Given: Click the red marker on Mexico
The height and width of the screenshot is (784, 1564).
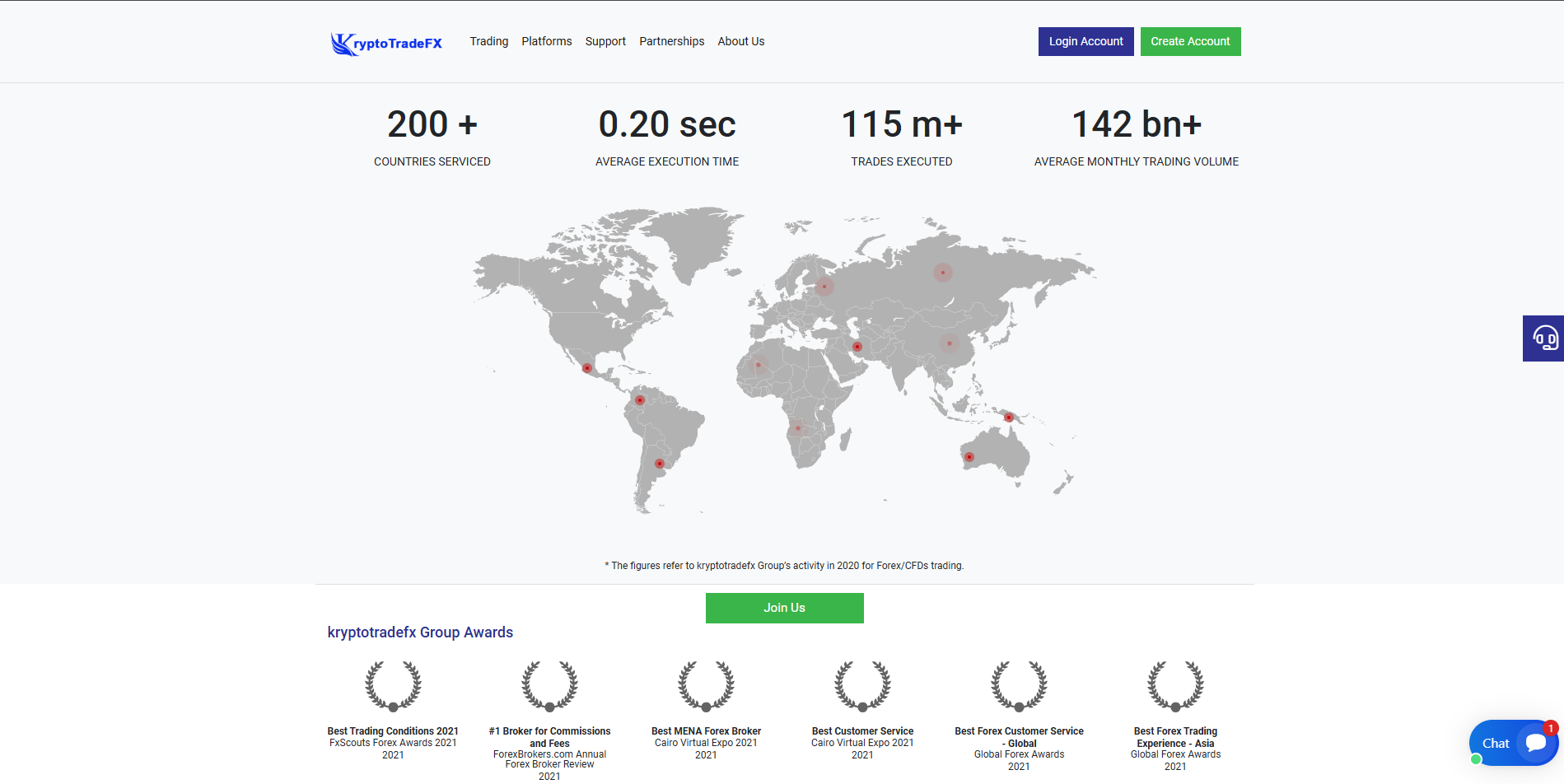Looking at the screenshot, I should [587, 368].
